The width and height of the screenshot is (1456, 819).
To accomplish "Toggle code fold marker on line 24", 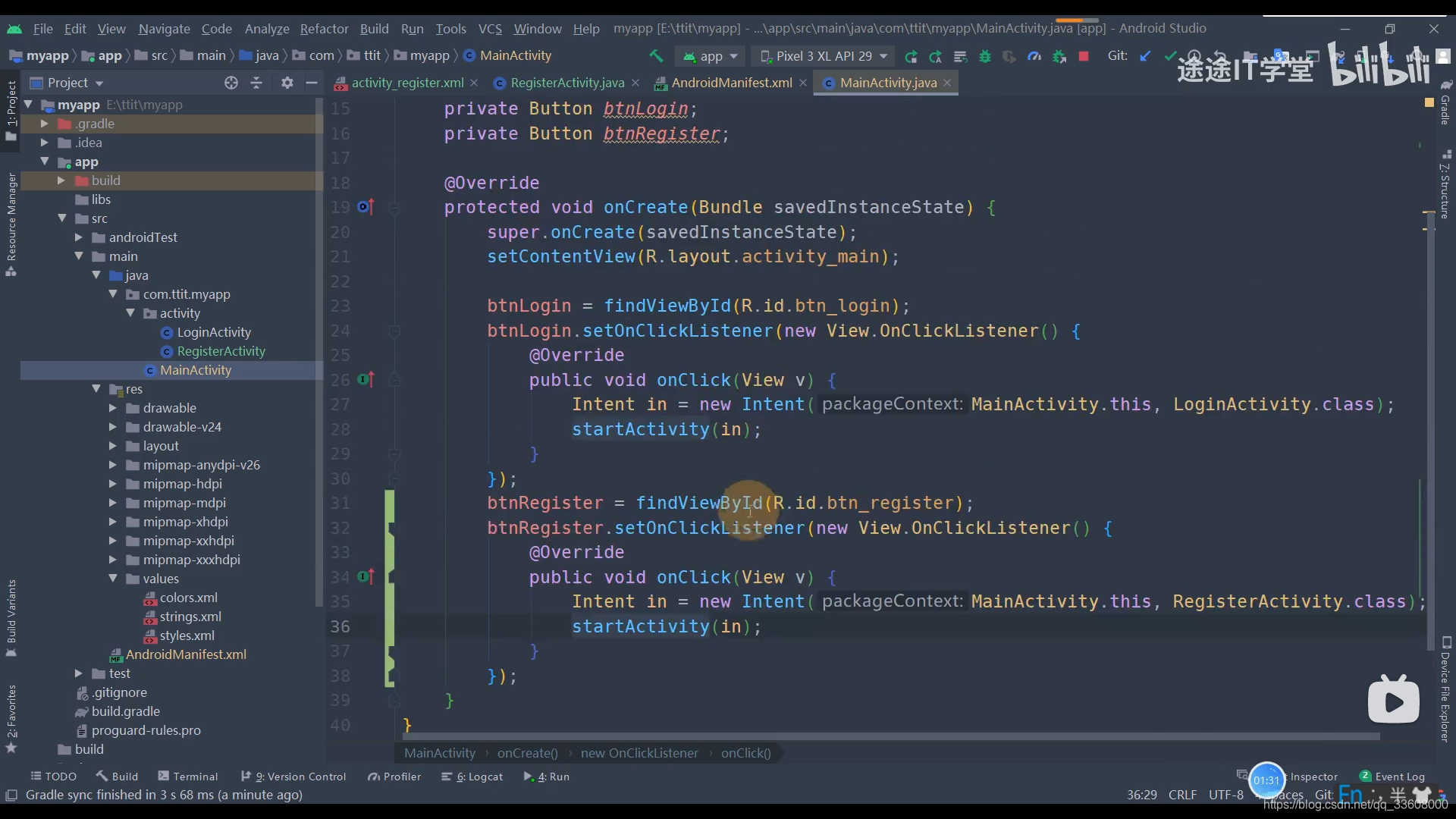I will point(394,331).
